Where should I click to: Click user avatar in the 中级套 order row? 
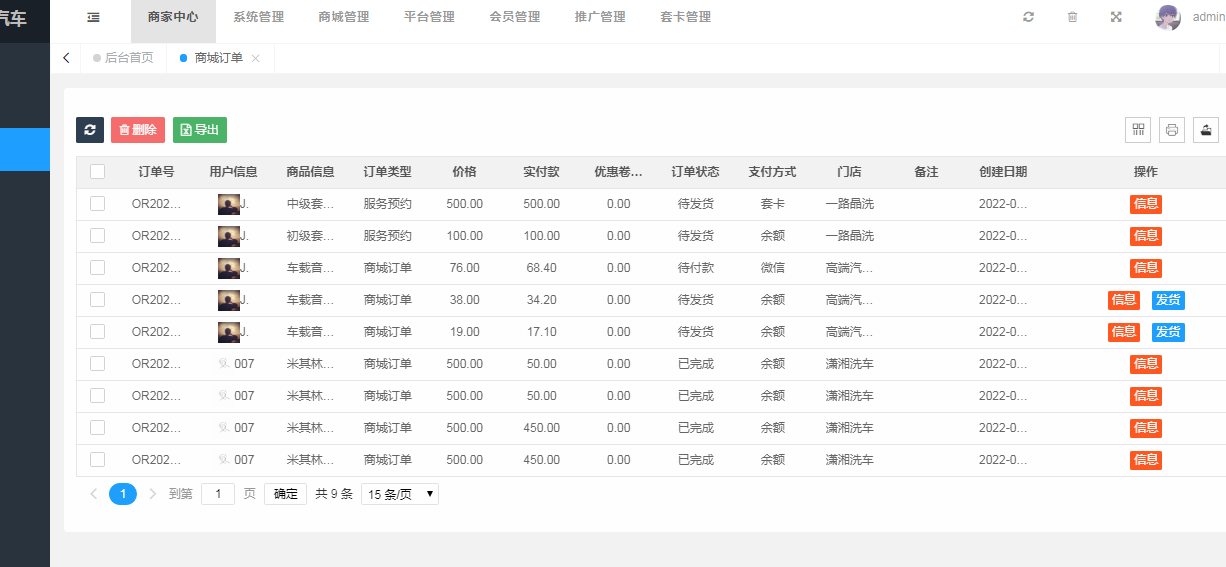(x=229, y=204)
